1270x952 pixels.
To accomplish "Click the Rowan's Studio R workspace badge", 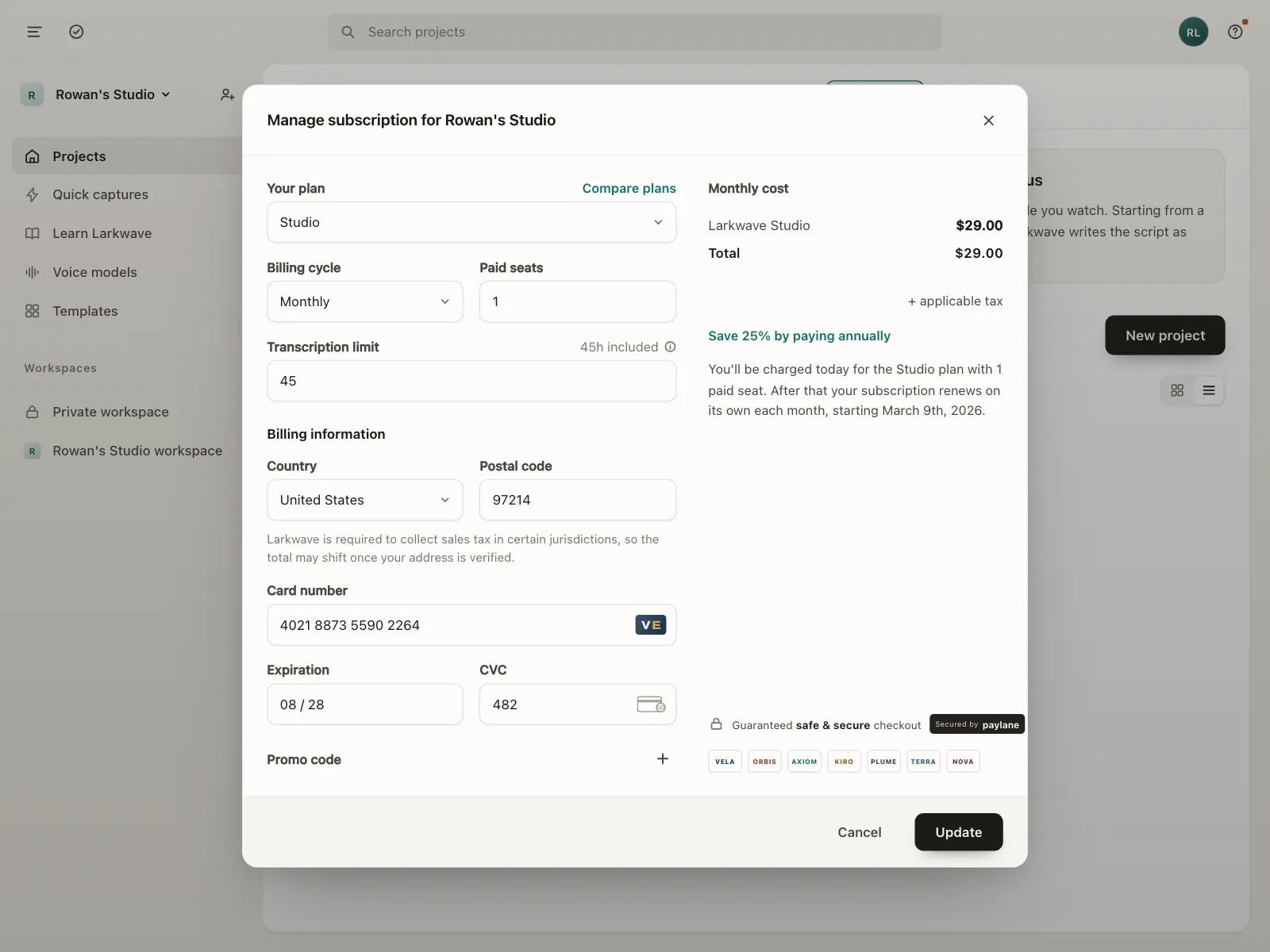I will (x=32, y=94).
